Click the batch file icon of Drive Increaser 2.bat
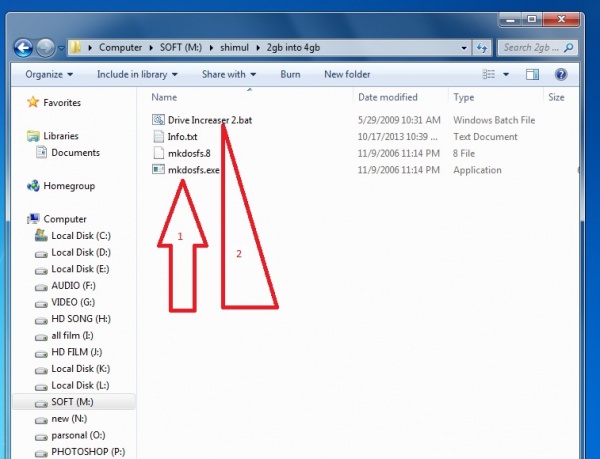 158,120
